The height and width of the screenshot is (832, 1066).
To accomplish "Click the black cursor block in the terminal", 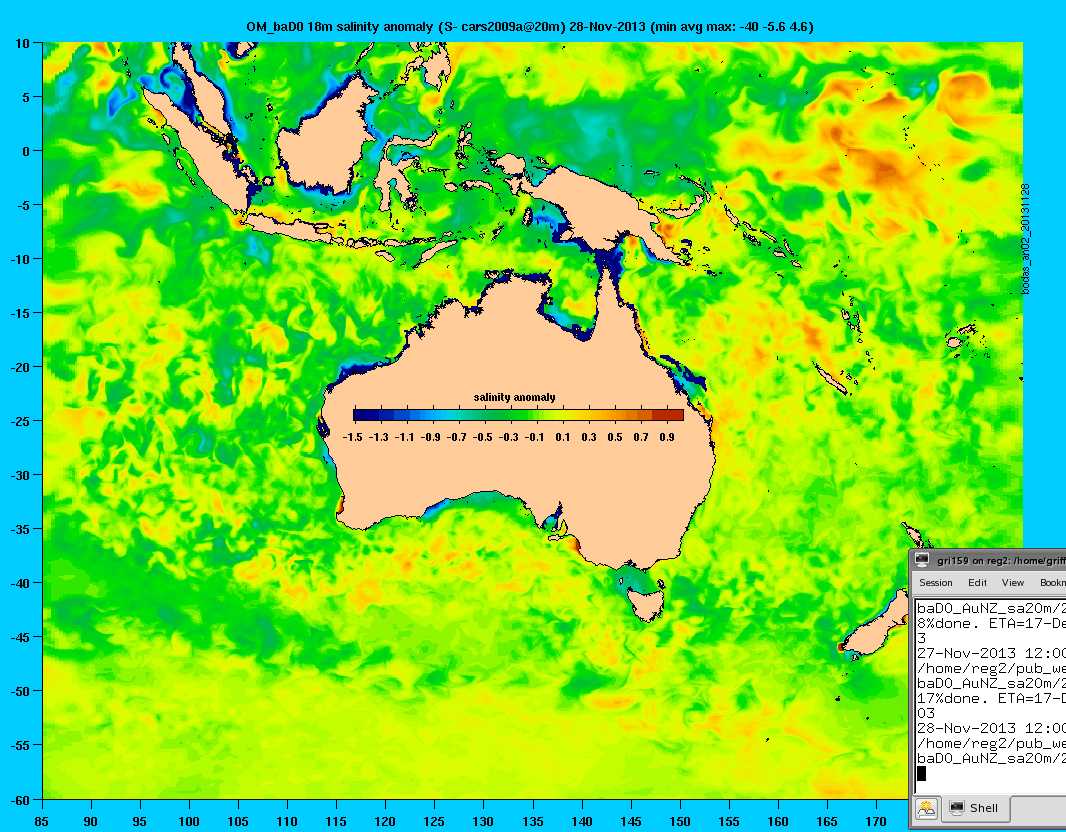I will [x=921, y=774].
